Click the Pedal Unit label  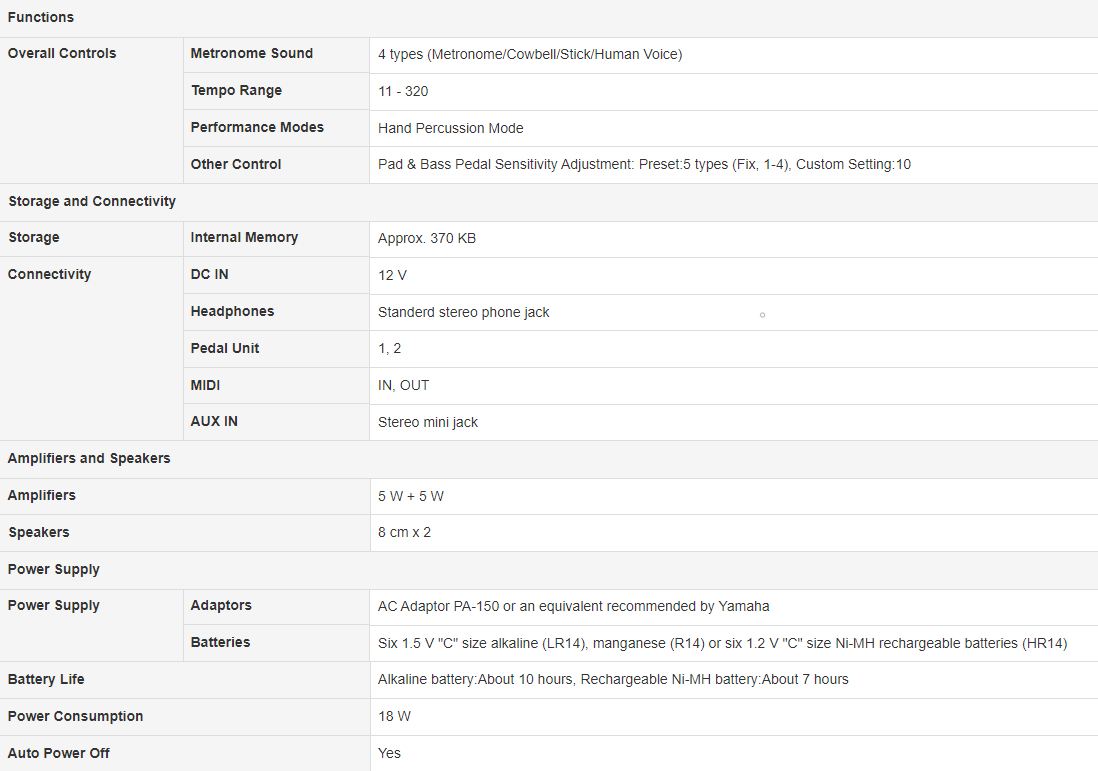click(225, 348)
